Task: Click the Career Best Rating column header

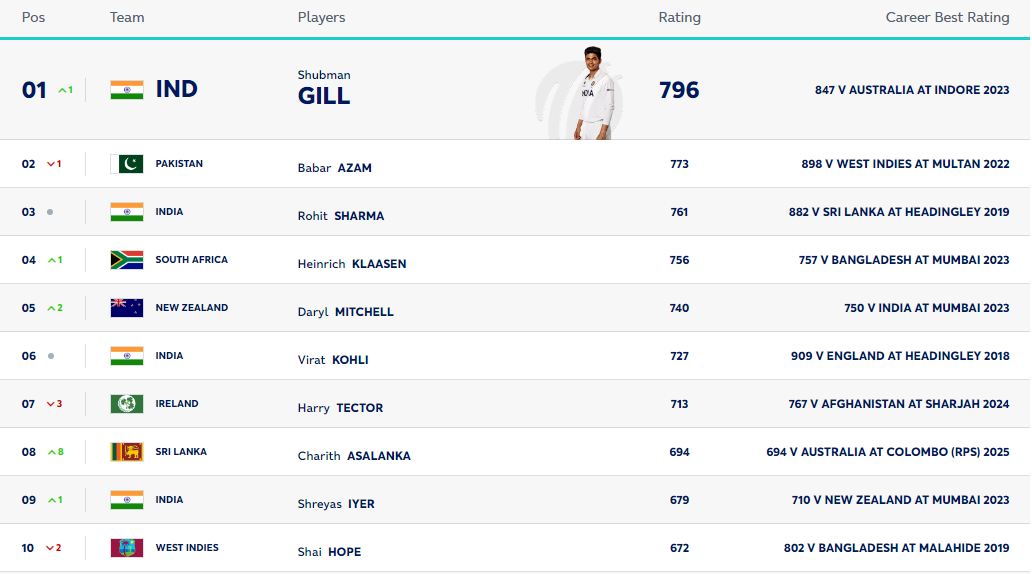Action: tap(947, 18)
